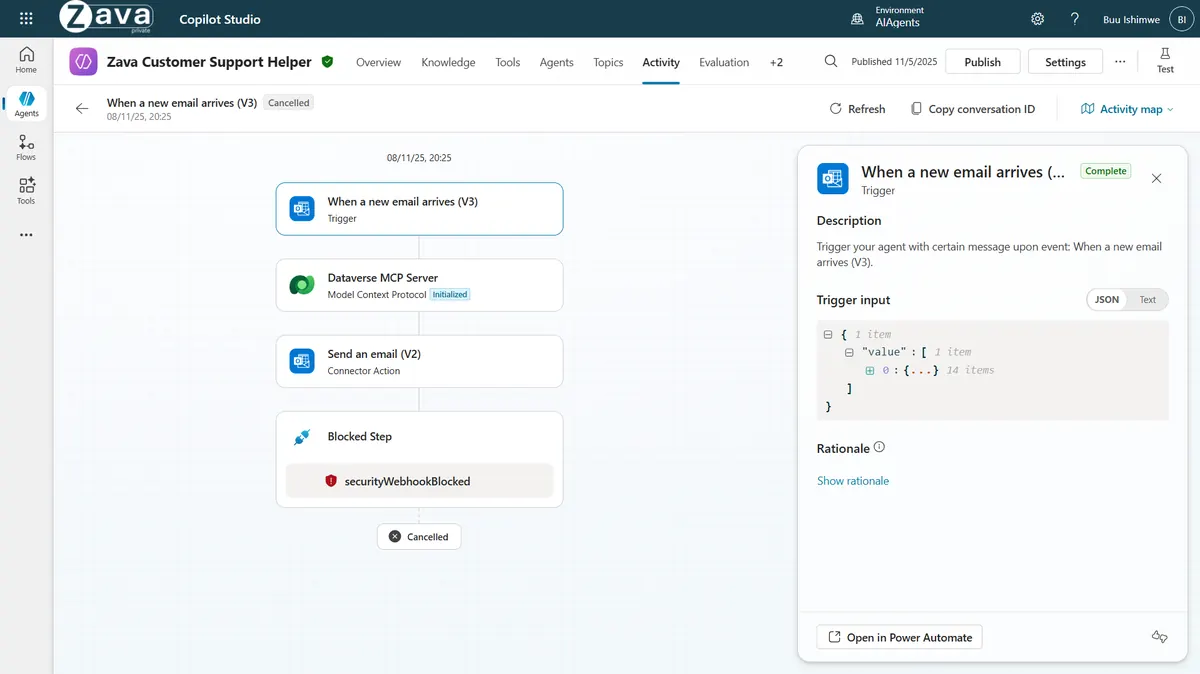Screen dimensions: 1200x674
Task: Click the purple agent icon
Action: [x=83, y=61]
